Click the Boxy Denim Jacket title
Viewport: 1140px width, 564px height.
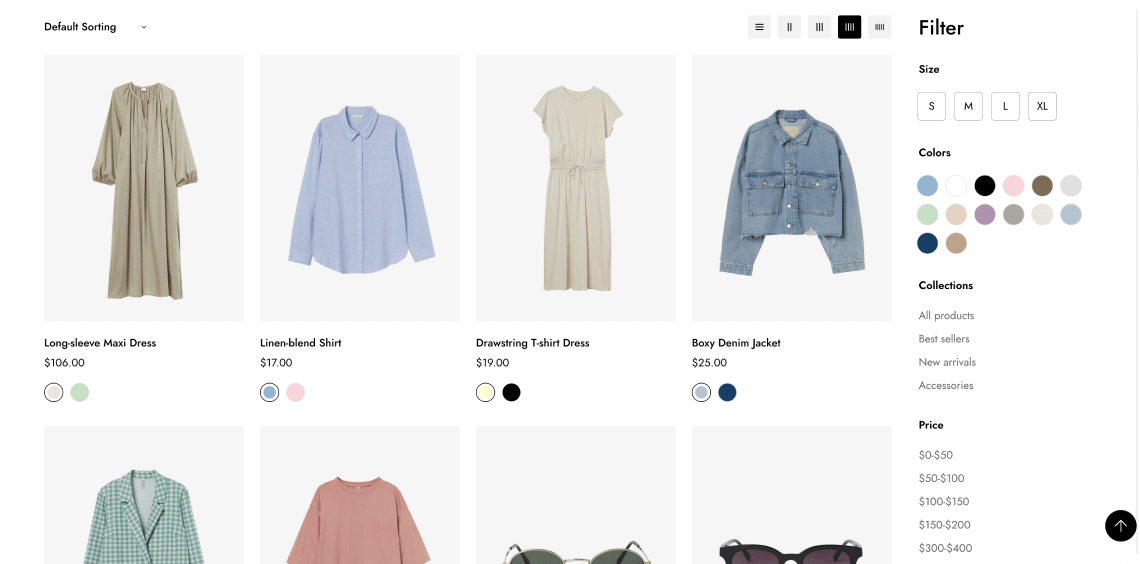(736, 342)
